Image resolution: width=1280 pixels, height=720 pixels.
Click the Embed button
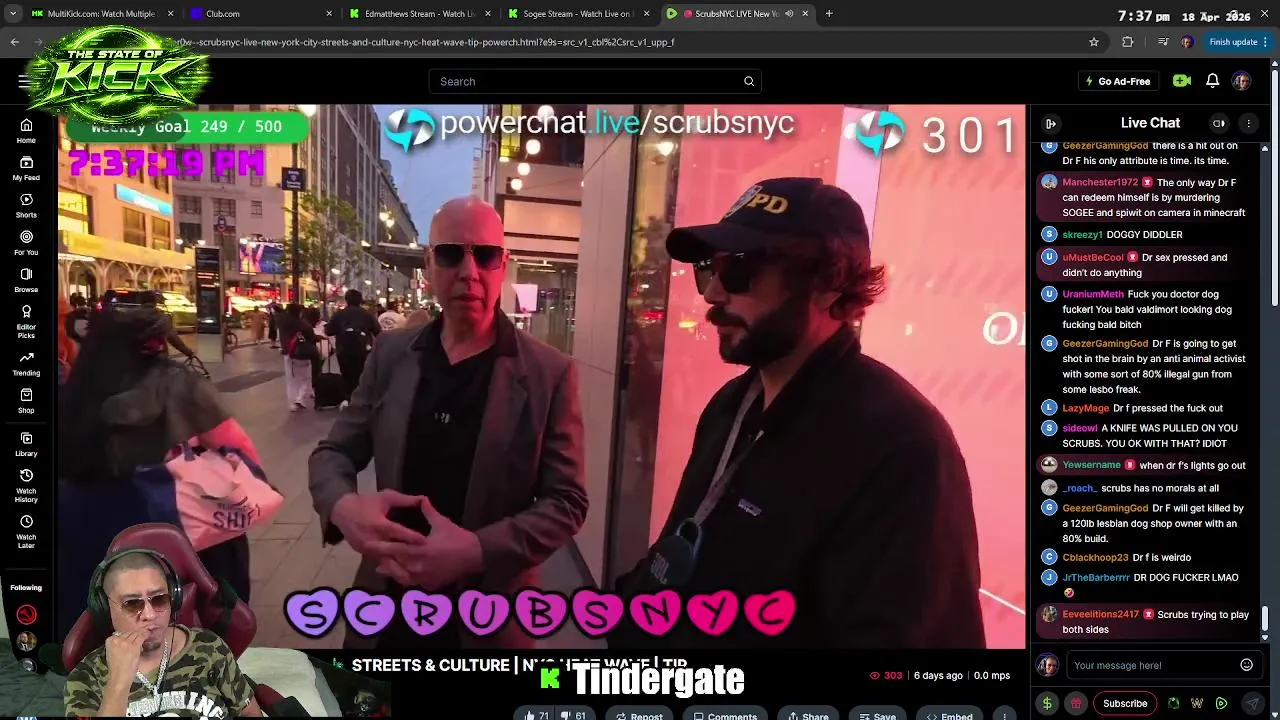[x=949, y=715]
